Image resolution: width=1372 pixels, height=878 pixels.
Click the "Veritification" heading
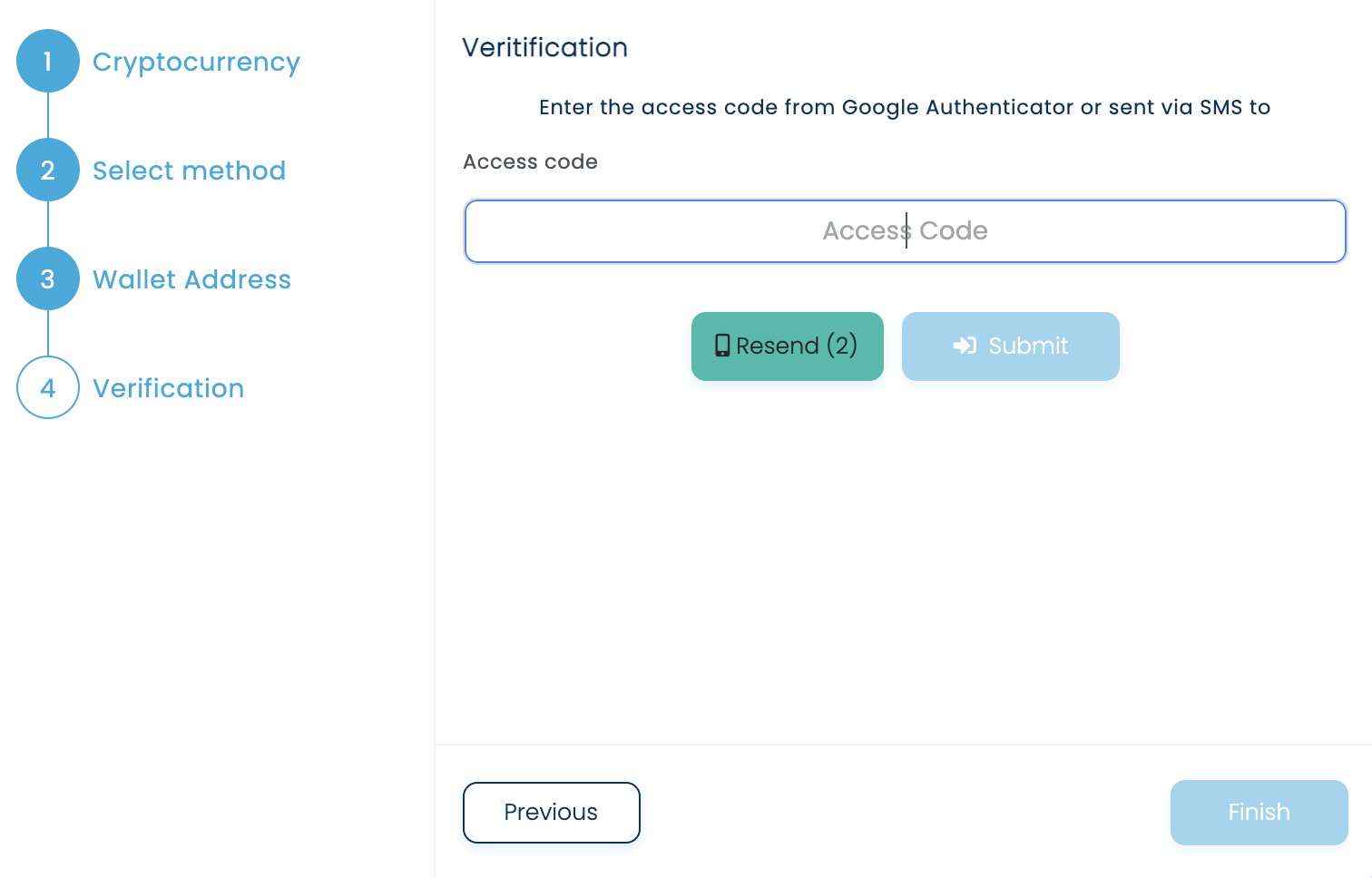[x=544, y=47]
